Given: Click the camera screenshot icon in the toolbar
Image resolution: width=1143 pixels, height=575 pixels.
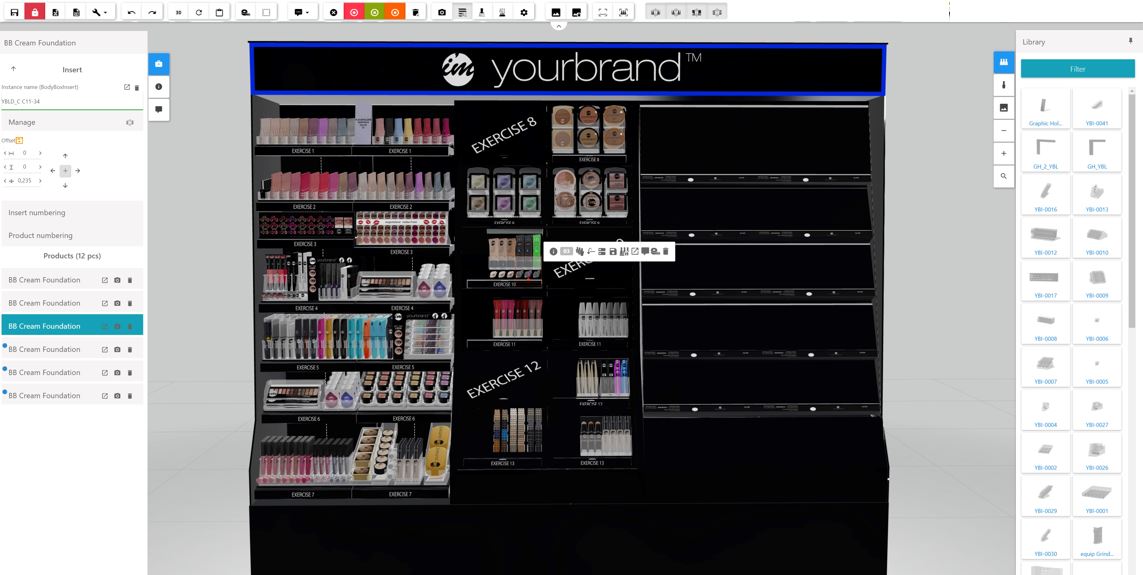Looking at the screenshot, I should (x=442, y=12).
